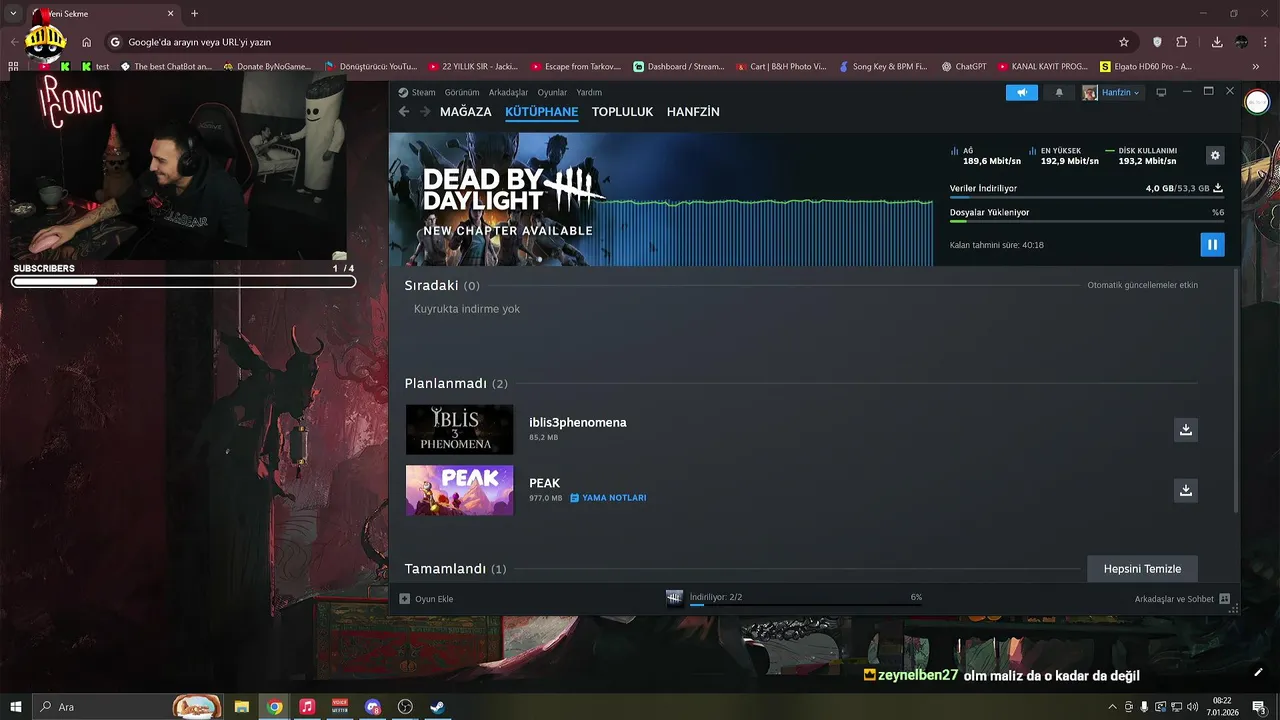Open the Oyunlar menu
The width and height of the screenshot is (1280, 720).
552,92
